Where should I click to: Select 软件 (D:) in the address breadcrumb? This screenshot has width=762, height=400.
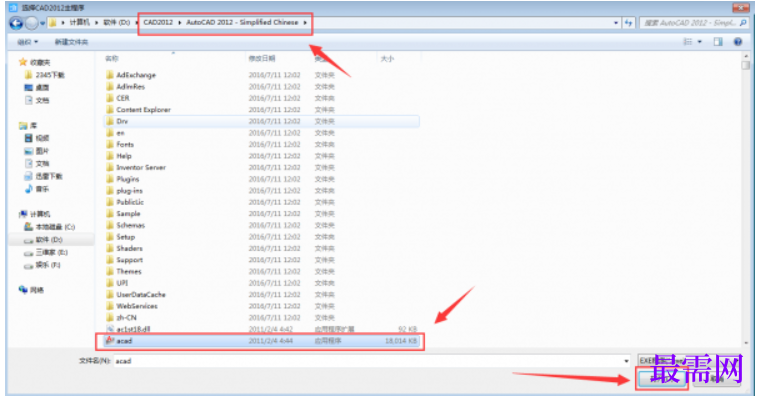[117, 22]
